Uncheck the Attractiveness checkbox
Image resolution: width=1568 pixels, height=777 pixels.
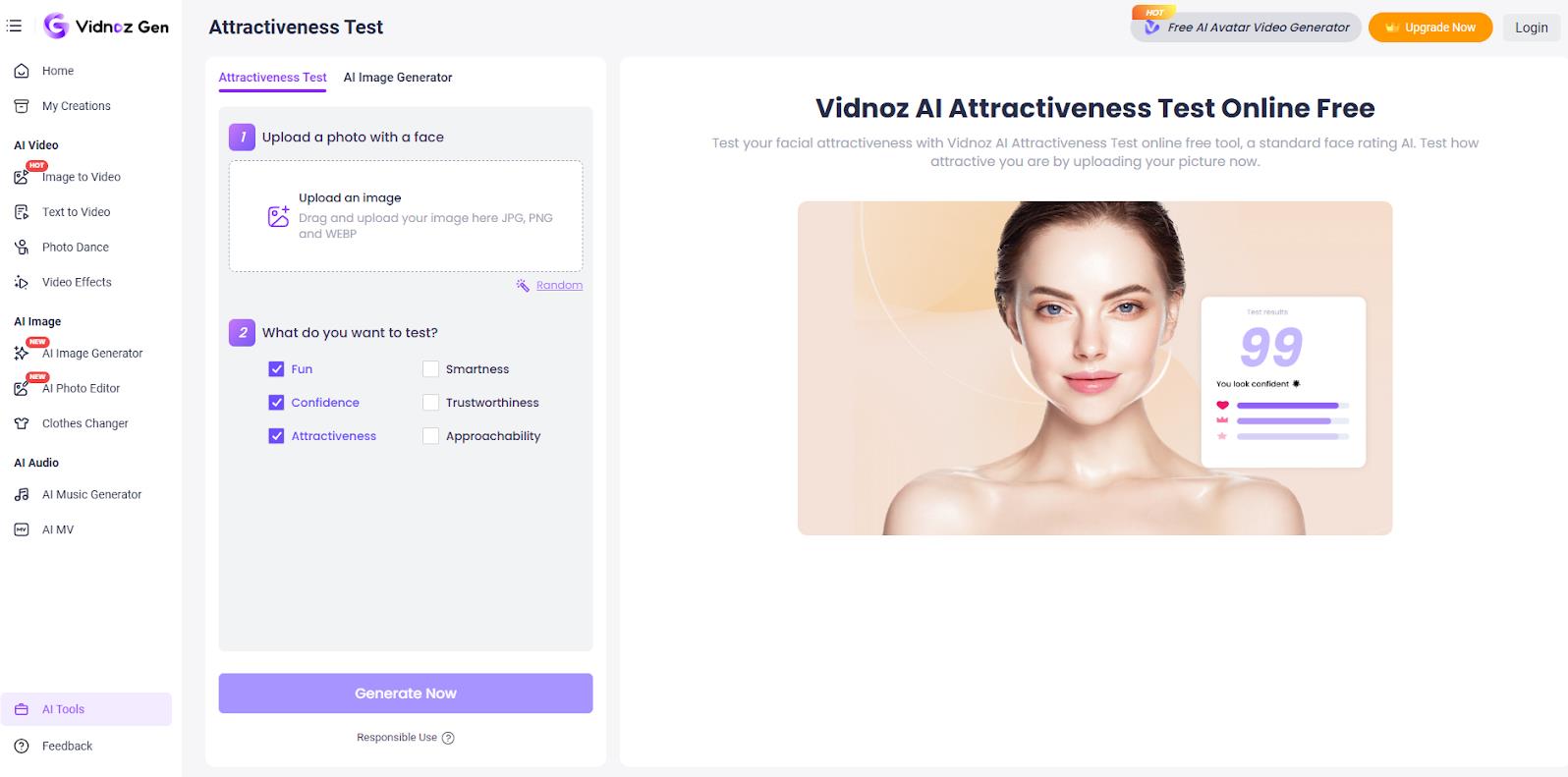pos(276,436)
